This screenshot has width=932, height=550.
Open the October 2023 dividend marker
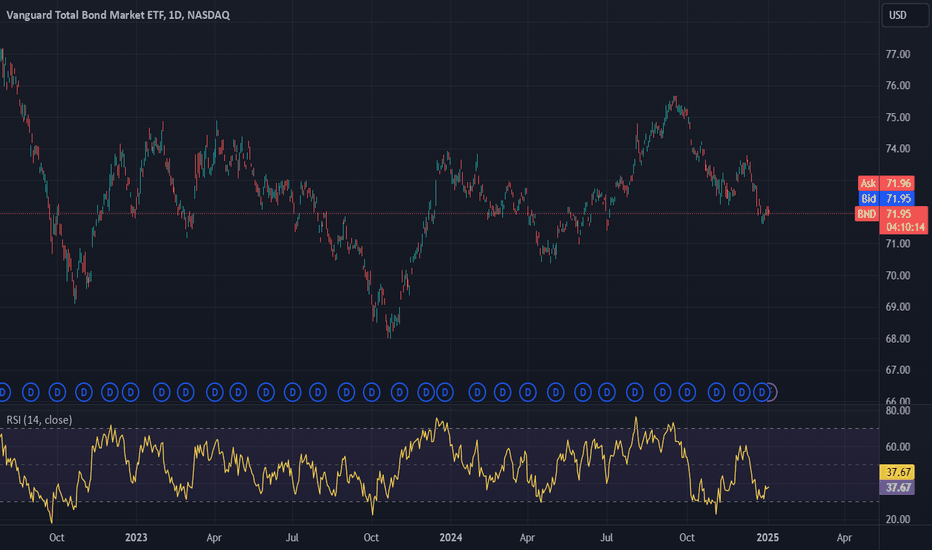(371, 392)
